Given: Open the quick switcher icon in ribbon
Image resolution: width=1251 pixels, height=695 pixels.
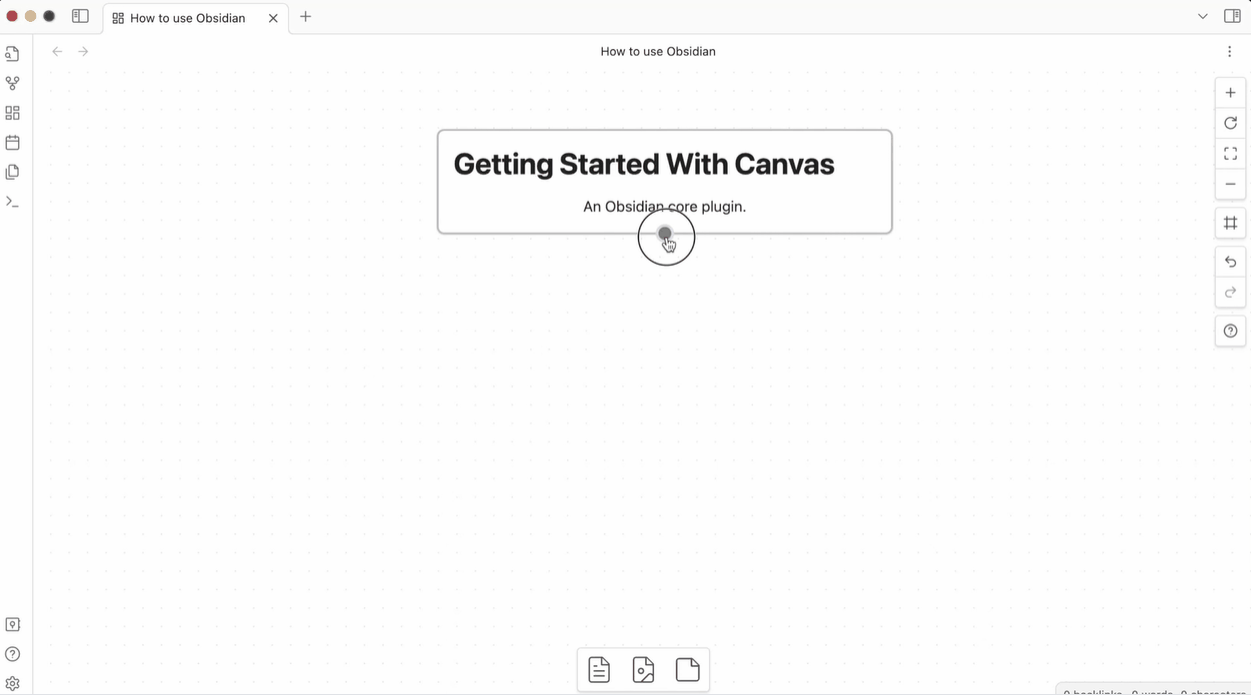Looking at the screenshot, I should point(12,54).
